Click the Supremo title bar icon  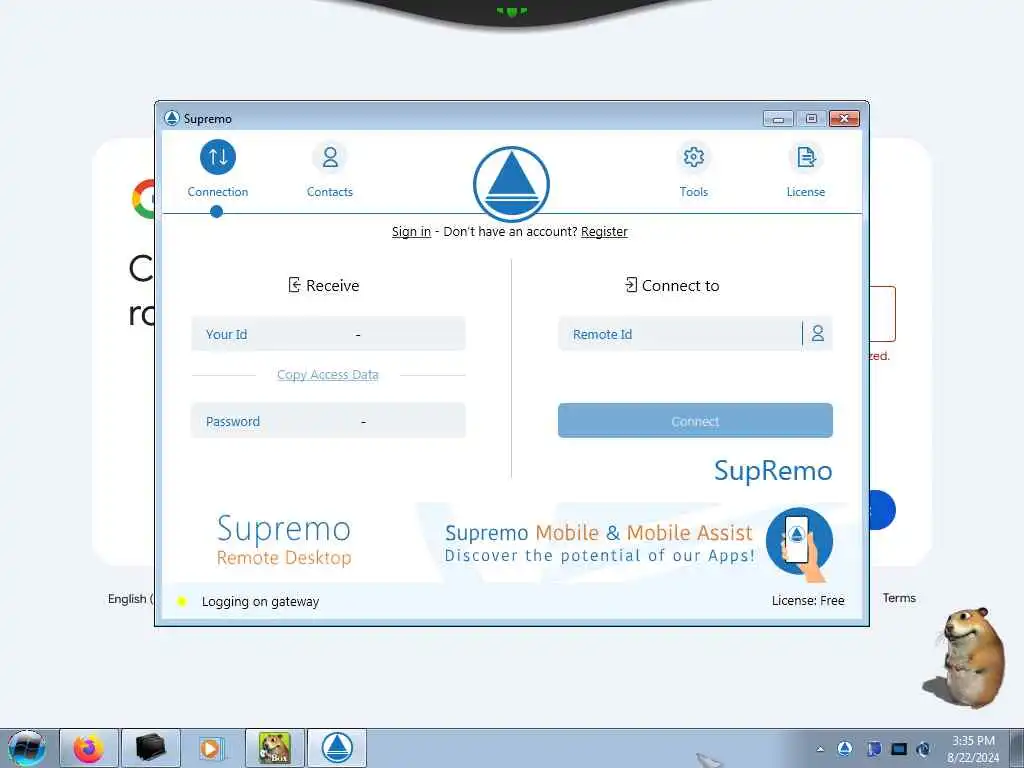point(172,118)
